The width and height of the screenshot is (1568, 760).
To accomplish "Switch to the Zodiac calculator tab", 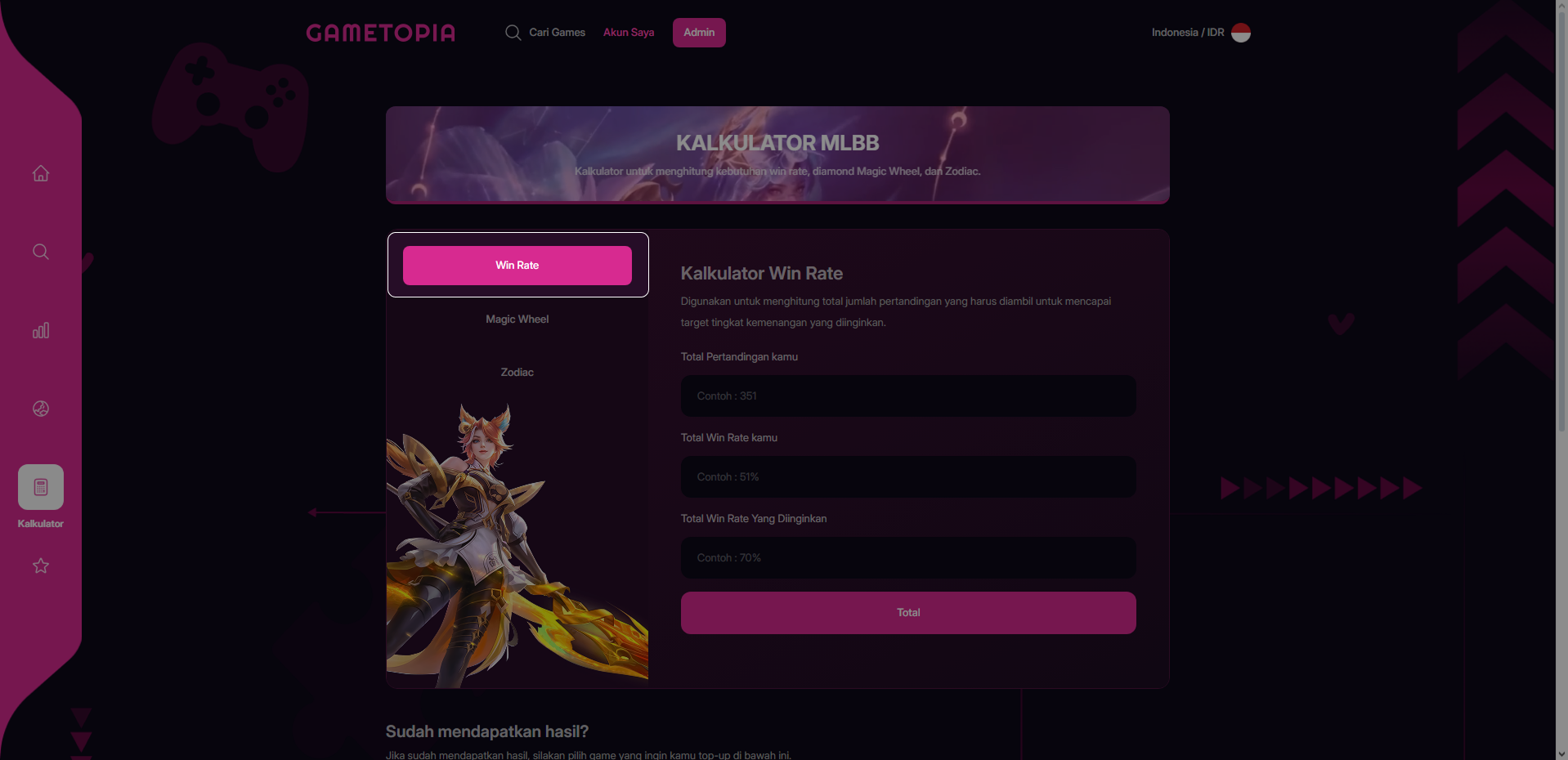I will click(517, 373).
